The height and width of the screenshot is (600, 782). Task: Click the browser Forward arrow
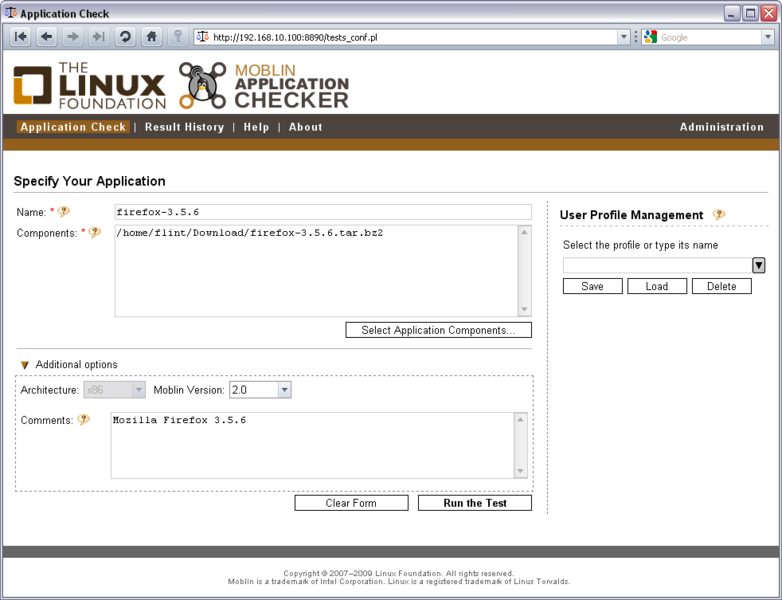click(x=73, y=37)
